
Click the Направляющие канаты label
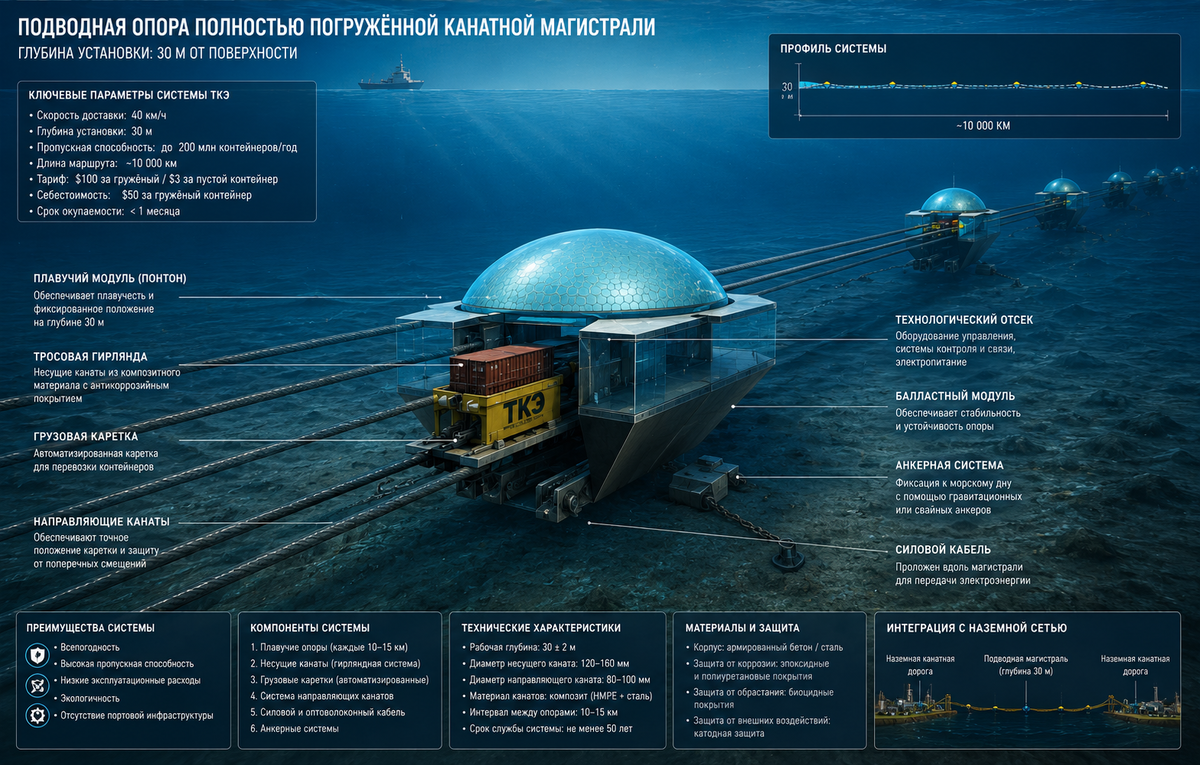click(x=101, y=521)
